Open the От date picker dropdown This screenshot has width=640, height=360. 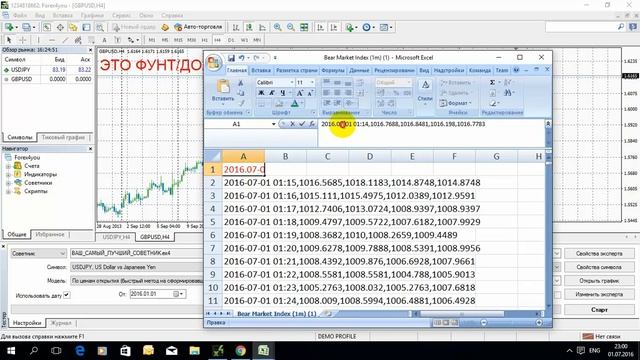182,294
